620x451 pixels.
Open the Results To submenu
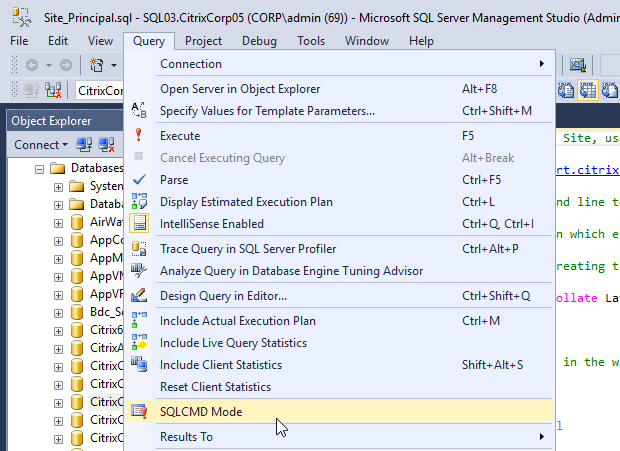[339, 437]
